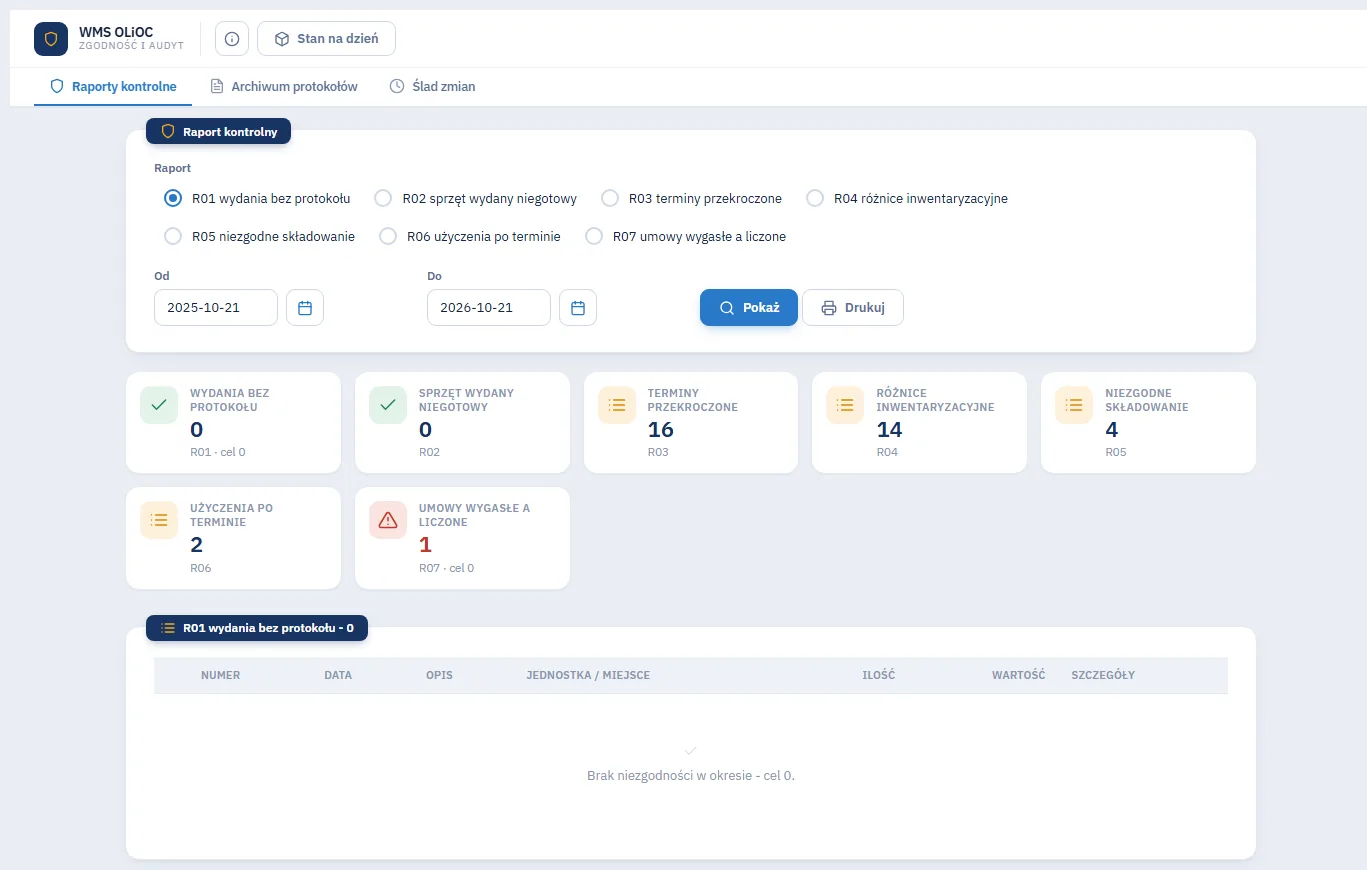
Task: Click the WMS OLiOC shield logo
Action: pos(51,39)
